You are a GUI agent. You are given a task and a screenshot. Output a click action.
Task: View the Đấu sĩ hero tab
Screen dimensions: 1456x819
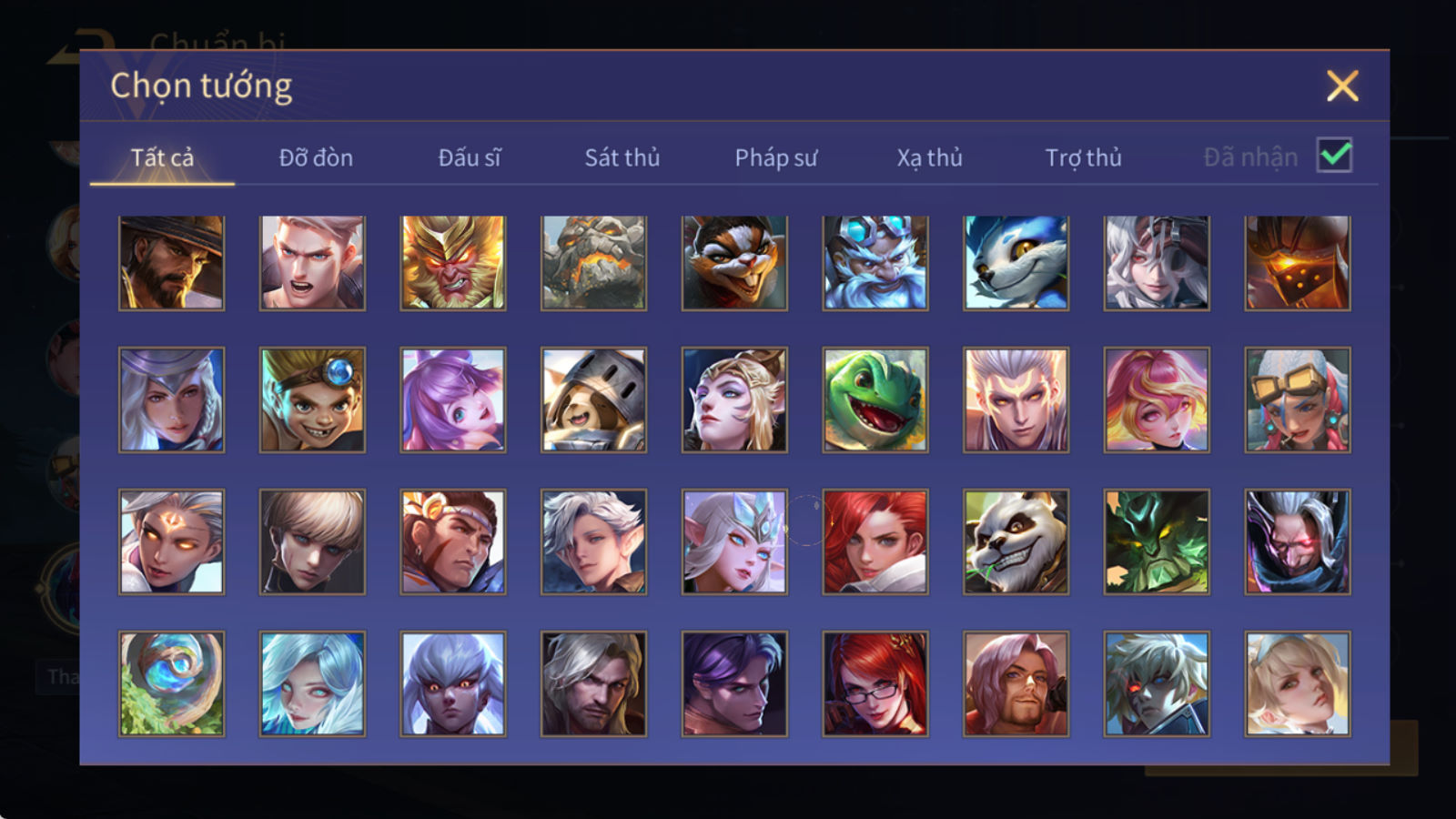[470, 157]
